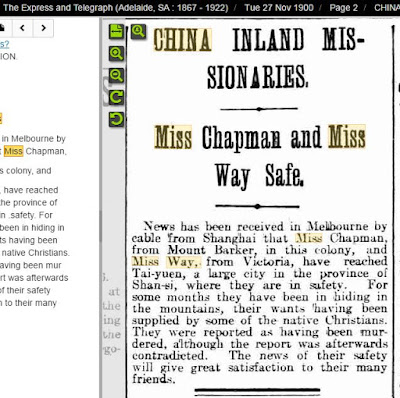Viewport: 400px width, 398px height.
Task: Click the line 'supplied by some of the native'
Action: pyautogui.click(x=260, y=320)
